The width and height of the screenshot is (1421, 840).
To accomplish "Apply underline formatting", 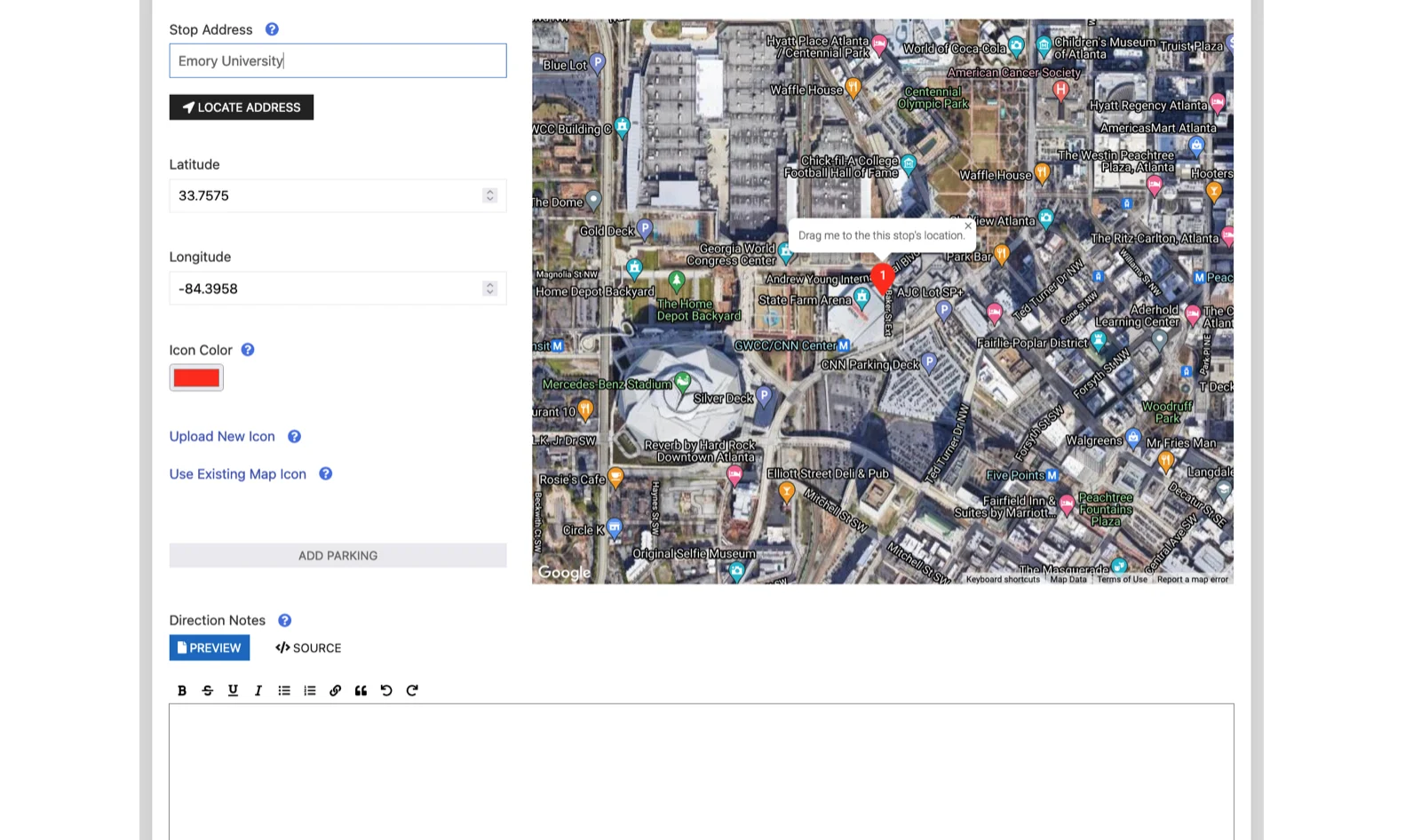I will [233, 691].
